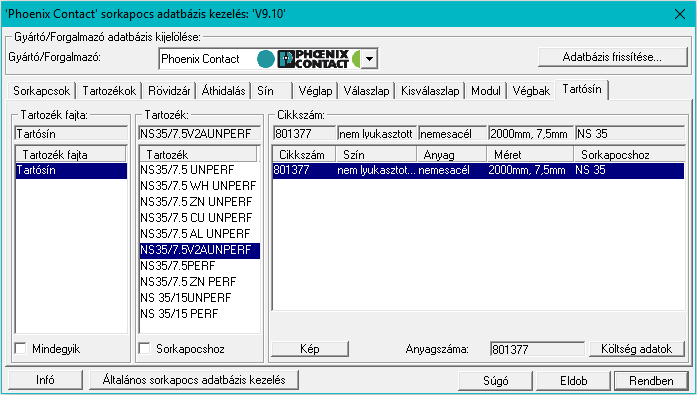This screenshot has height=395, width=697.
Task: Click the Adatbázis frissítése button
Action: 612,57
